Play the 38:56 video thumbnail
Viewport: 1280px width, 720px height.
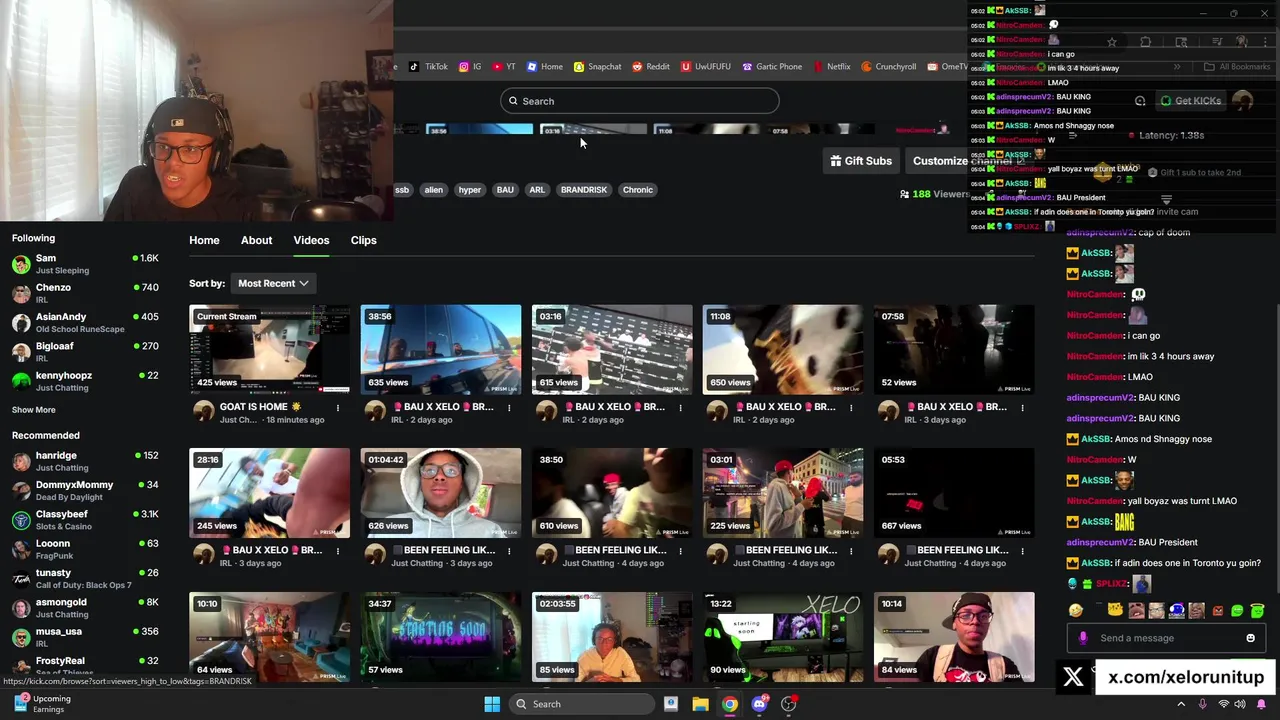[441, 349]
